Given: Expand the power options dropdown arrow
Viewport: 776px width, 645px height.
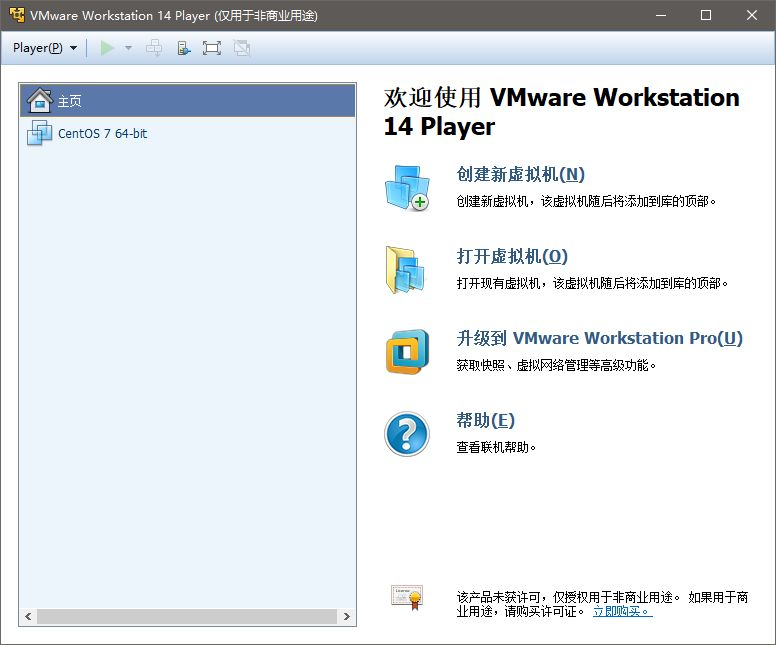Looking at the screenshot, I should 128,48.
